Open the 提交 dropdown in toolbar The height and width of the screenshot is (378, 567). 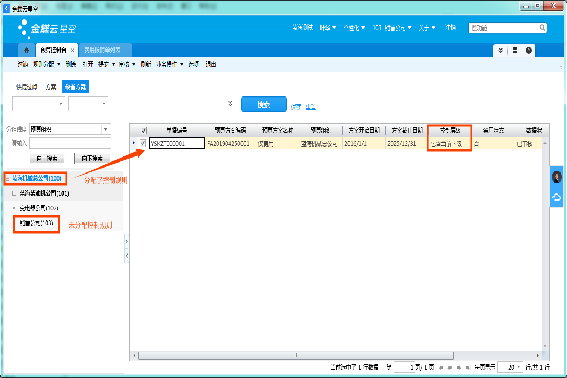tap(106, 64)
